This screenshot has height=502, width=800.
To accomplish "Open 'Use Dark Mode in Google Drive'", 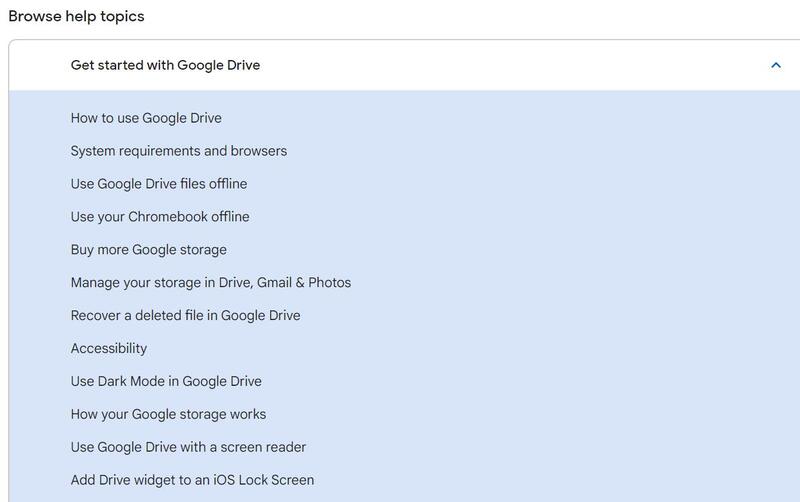I will tap(166, 381).
